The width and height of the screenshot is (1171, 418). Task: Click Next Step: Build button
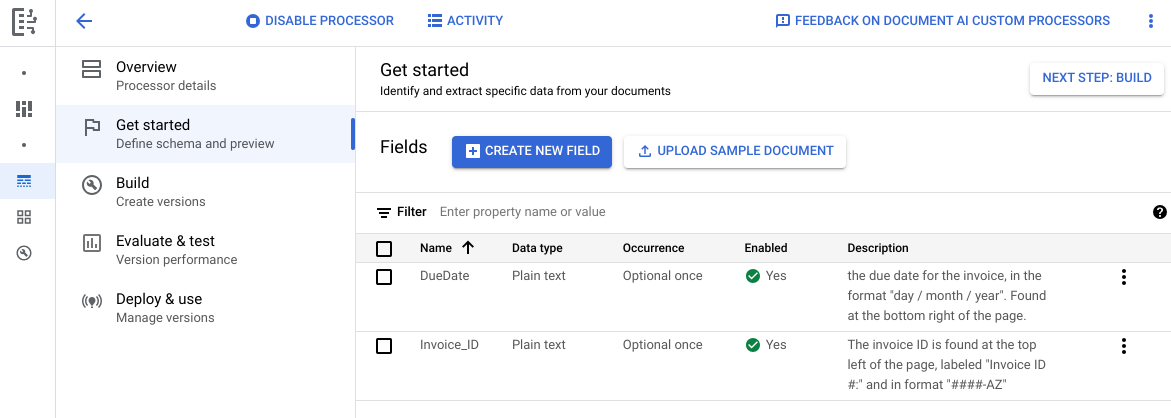click(1096, 78)
